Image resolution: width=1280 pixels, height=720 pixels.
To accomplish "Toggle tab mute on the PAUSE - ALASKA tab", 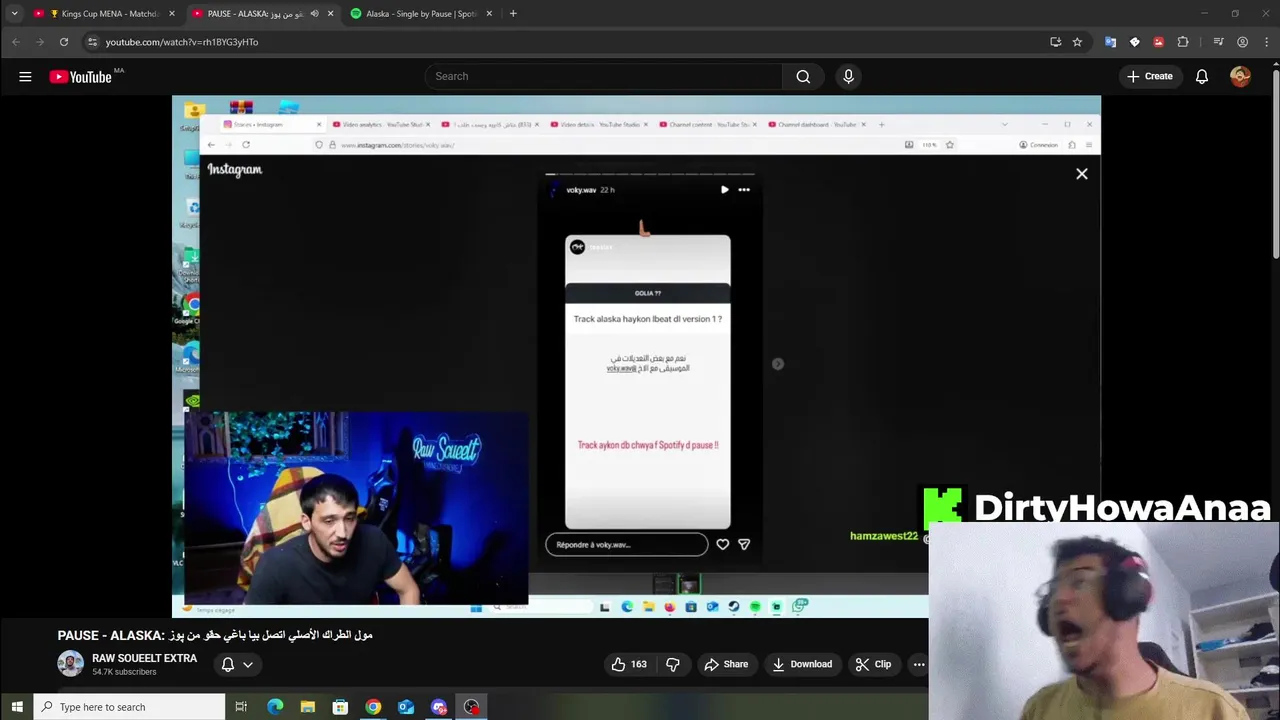I will click(314, 14).
